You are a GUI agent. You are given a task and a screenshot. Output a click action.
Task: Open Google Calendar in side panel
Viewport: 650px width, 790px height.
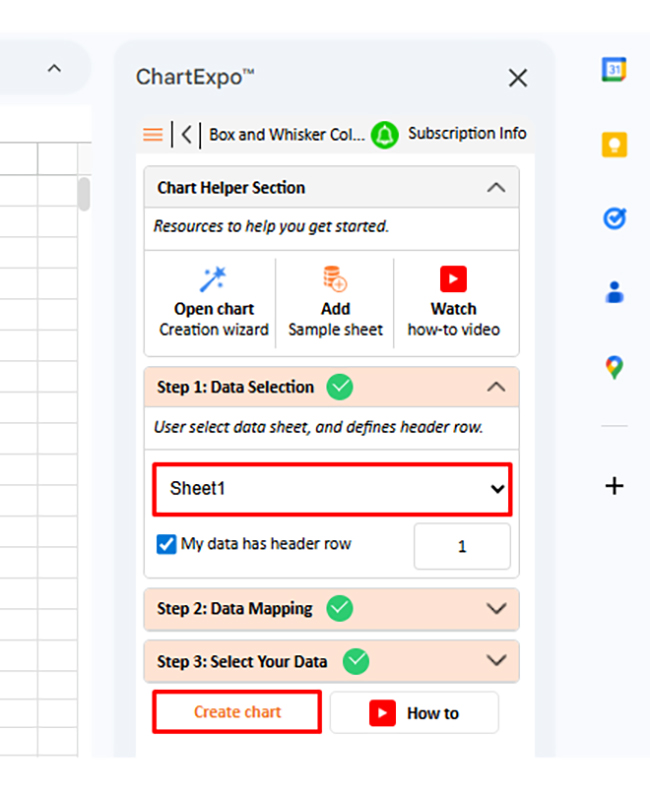[x=613, y=70]
